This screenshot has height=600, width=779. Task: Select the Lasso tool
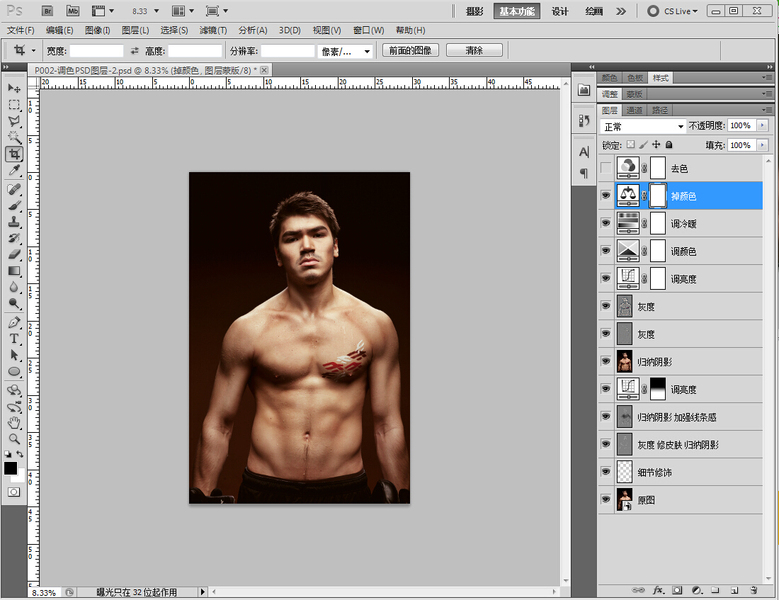pos(14,121)
